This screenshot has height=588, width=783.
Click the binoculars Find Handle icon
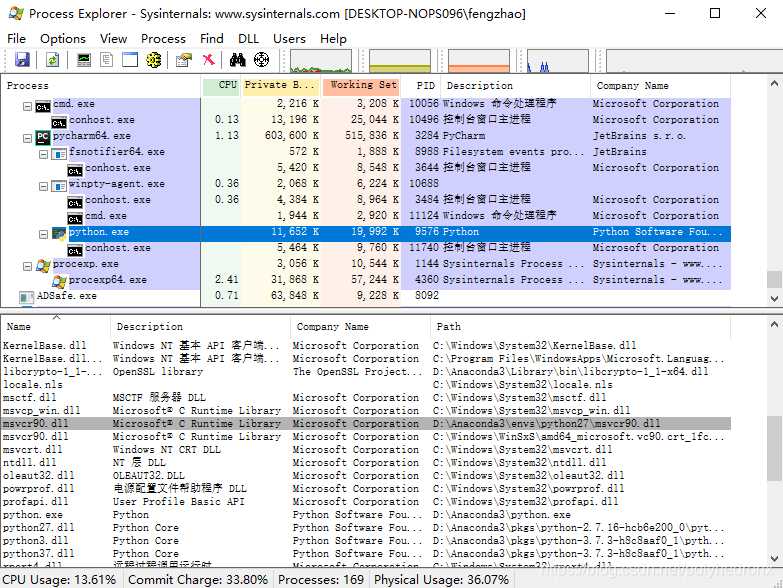point(238,60)
